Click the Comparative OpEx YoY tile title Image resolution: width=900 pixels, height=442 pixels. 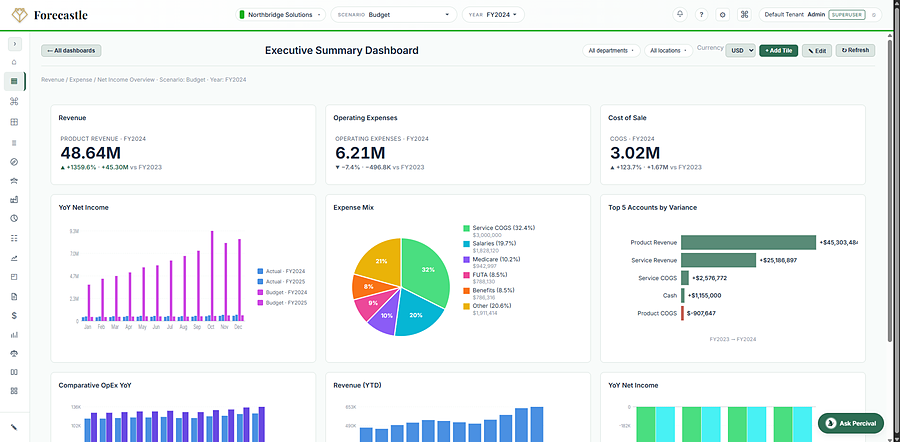point(95,385)
